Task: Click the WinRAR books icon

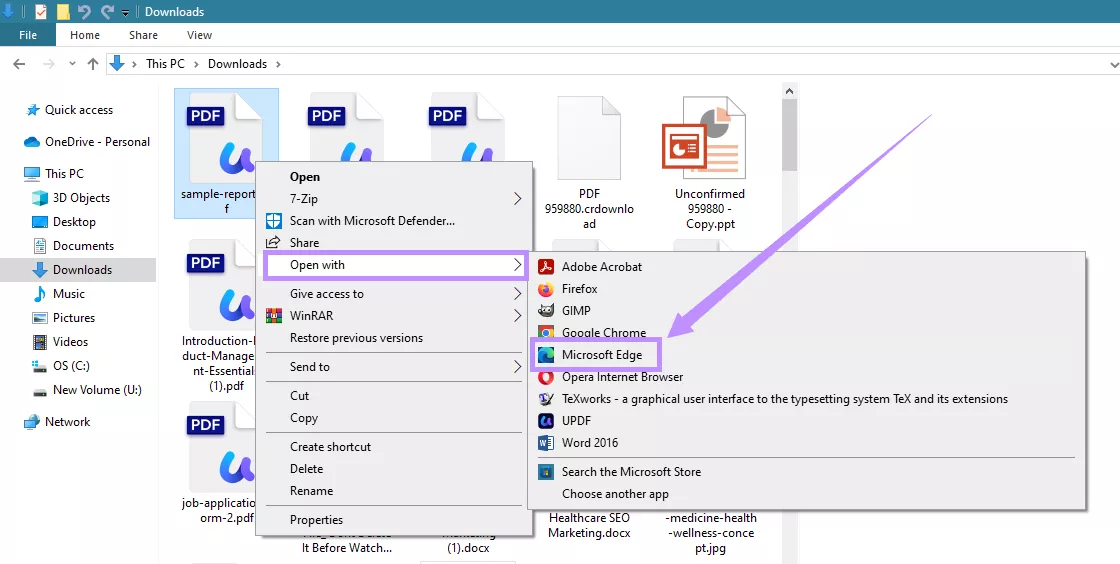Action: point(274,316)
